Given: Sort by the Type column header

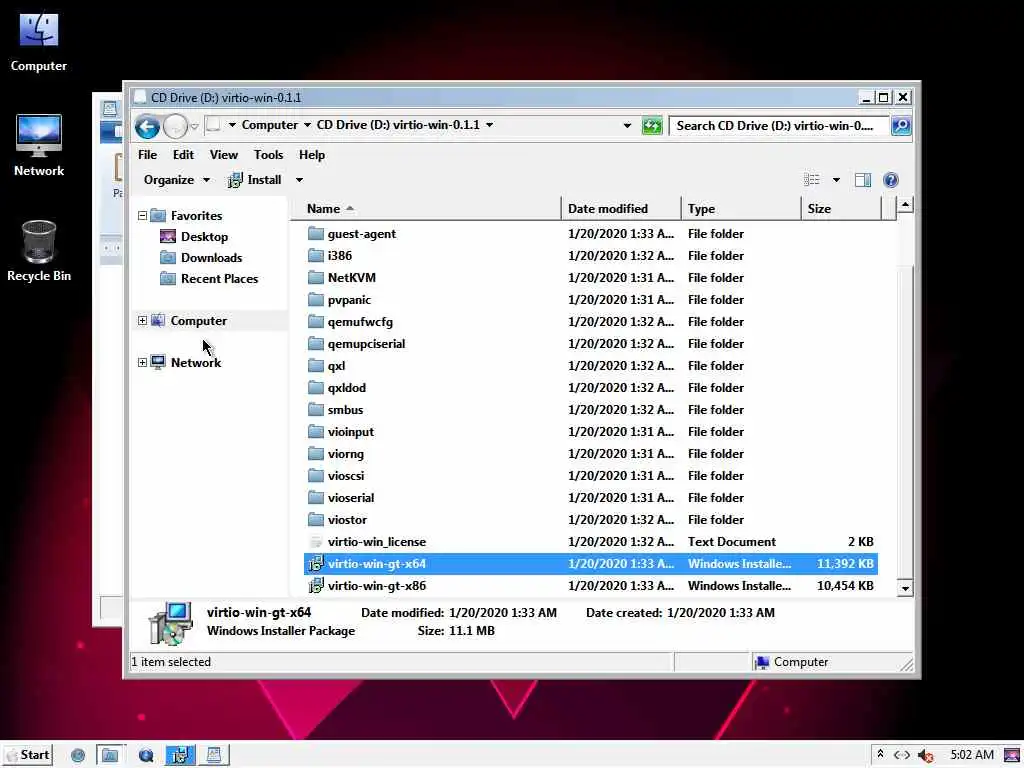Looking at the screenshot, I should pyautogui.click(x=741, y=209).
